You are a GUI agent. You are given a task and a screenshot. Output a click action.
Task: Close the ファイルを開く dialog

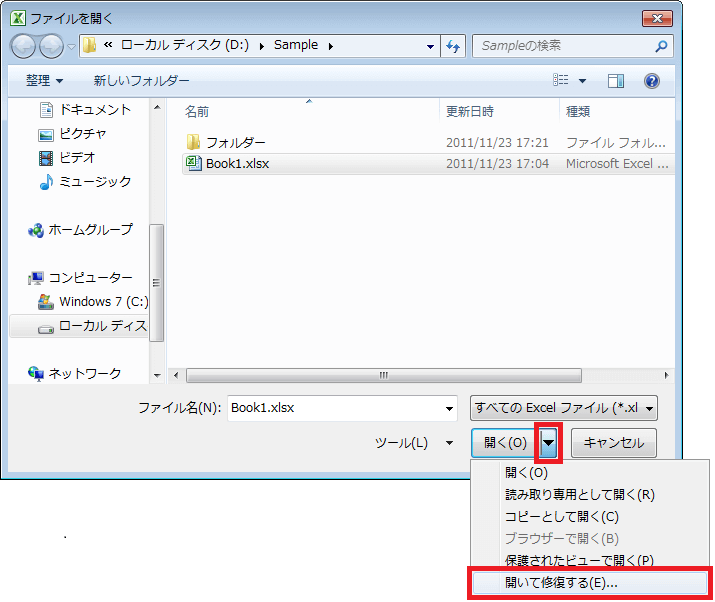coord(657,18)
